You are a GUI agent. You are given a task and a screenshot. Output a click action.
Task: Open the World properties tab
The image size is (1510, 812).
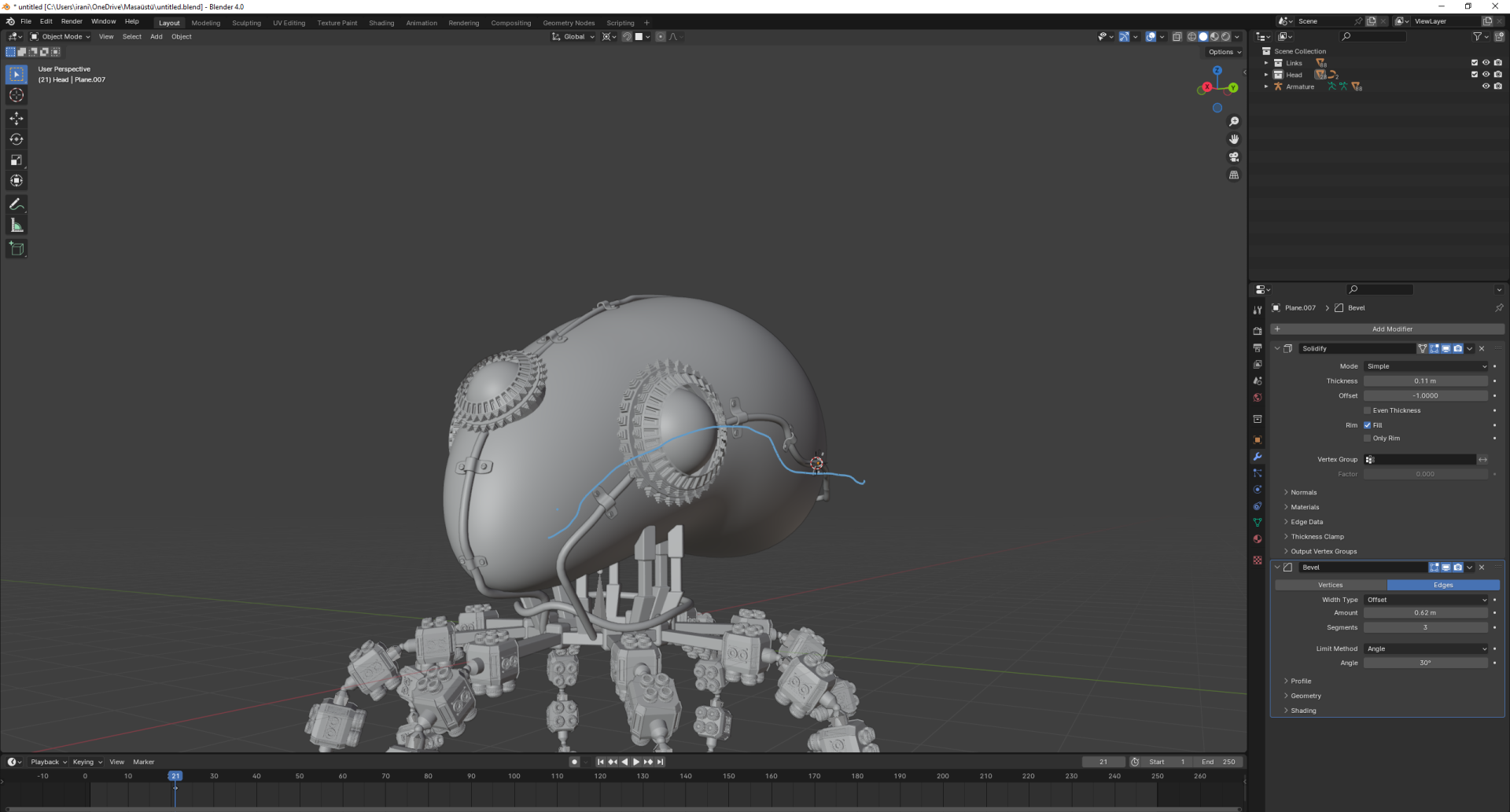tap(1258, 398)
